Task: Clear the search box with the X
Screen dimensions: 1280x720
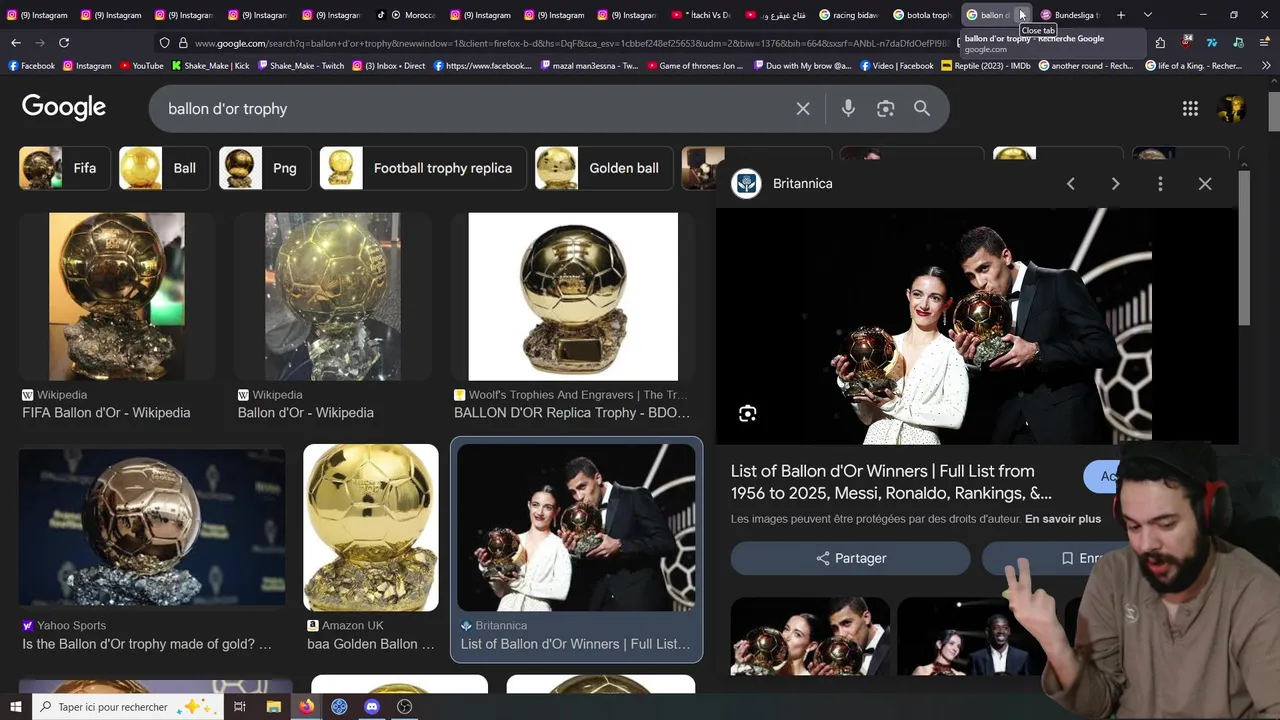Action: pyautogui.click(x=803, y=109)
